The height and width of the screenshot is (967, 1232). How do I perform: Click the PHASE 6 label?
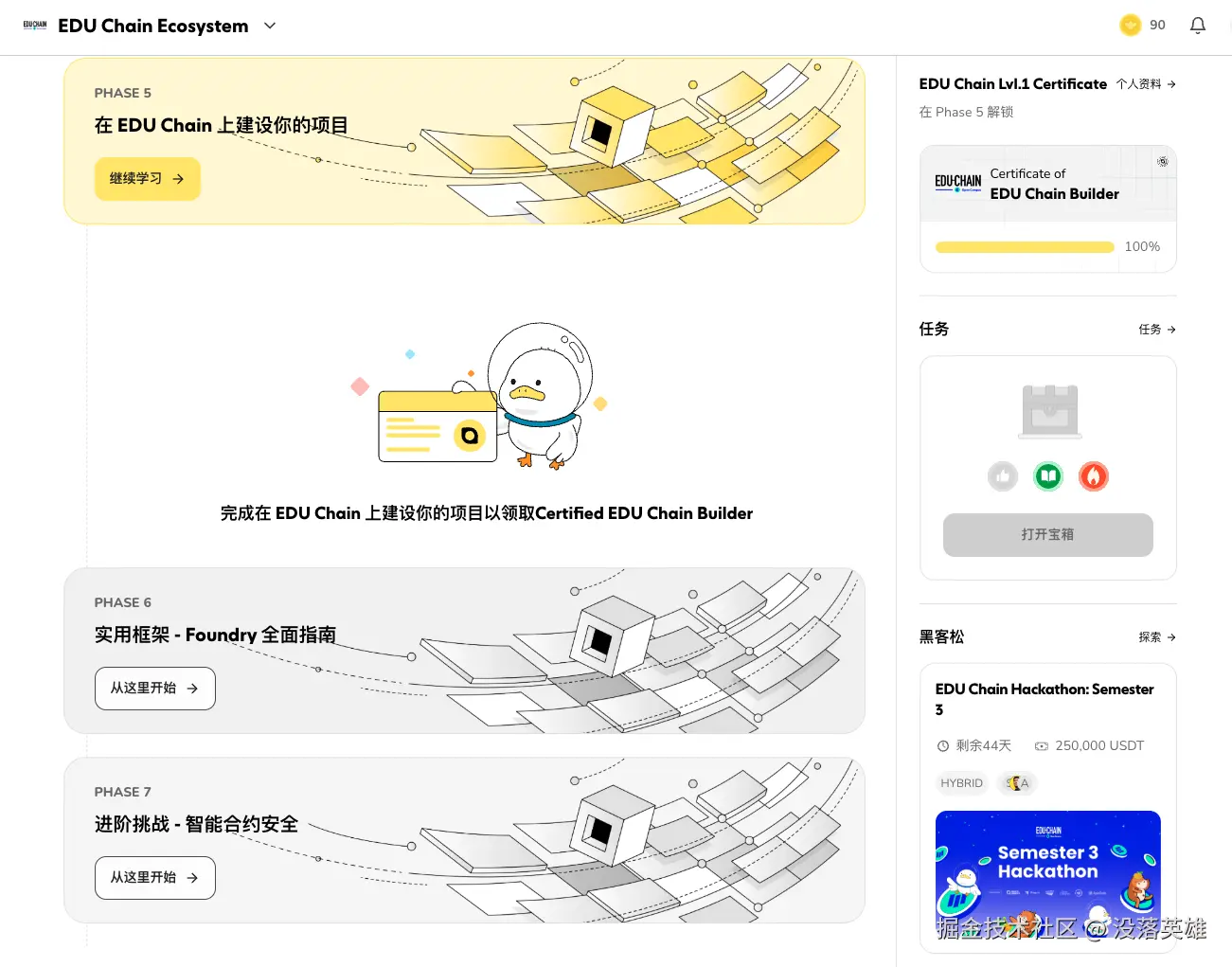coord(123,602)
